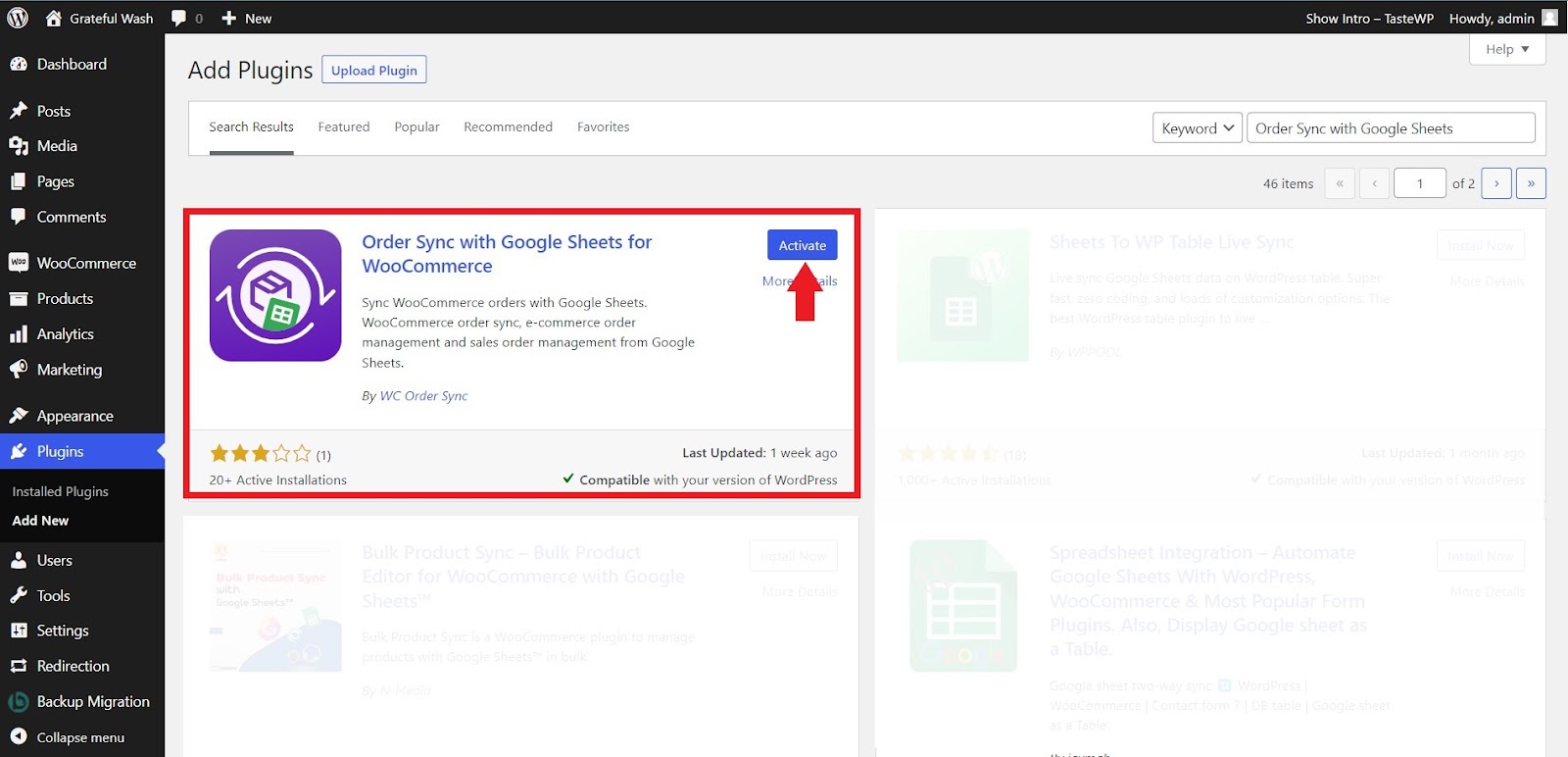Click the Posts pin icon
Image resolution: width=1568 pixels, height=757 pixels.
click(x=19, y=111)
